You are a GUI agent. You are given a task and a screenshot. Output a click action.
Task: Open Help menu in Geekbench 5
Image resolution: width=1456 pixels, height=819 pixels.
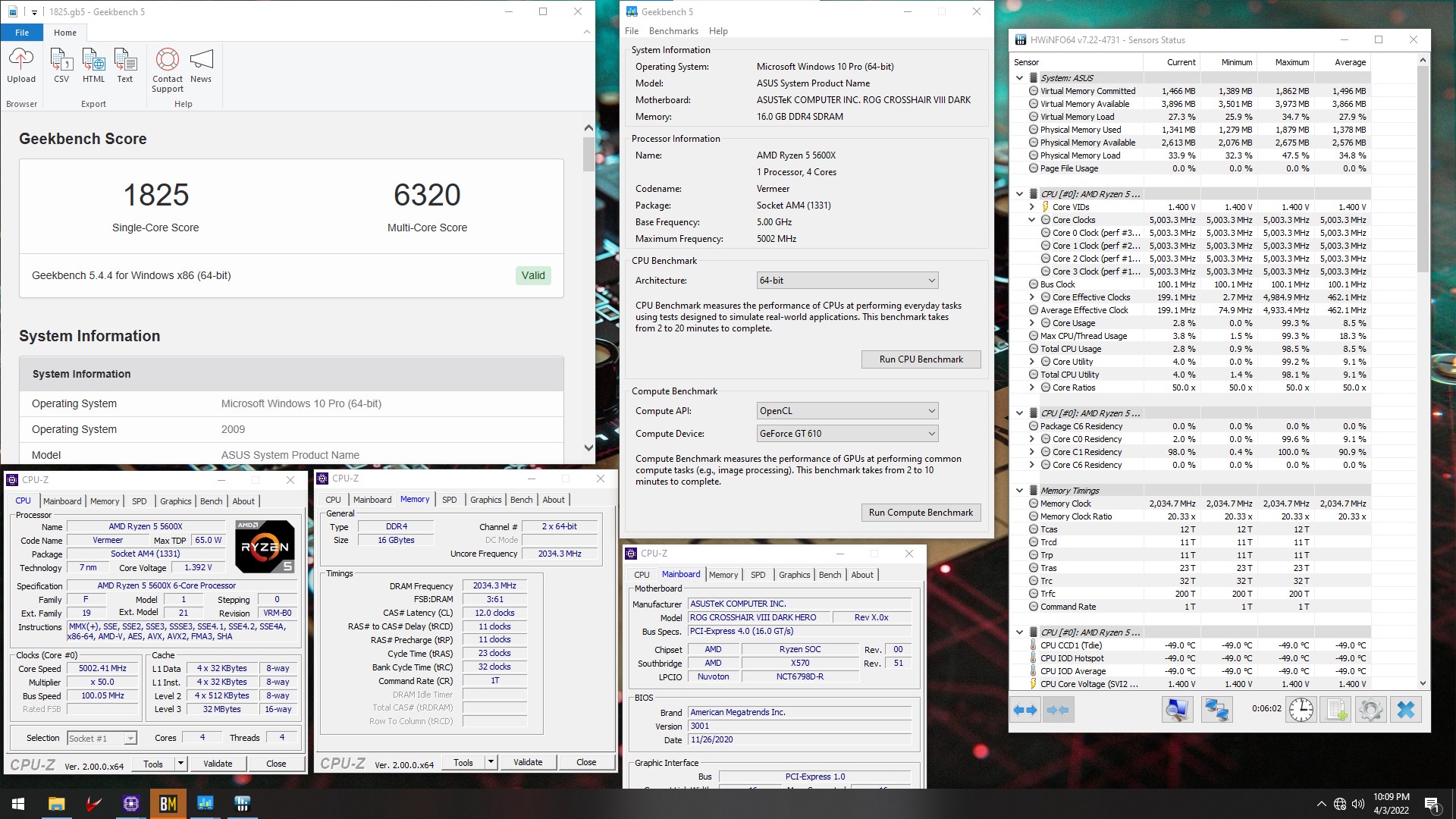[718, 31]
